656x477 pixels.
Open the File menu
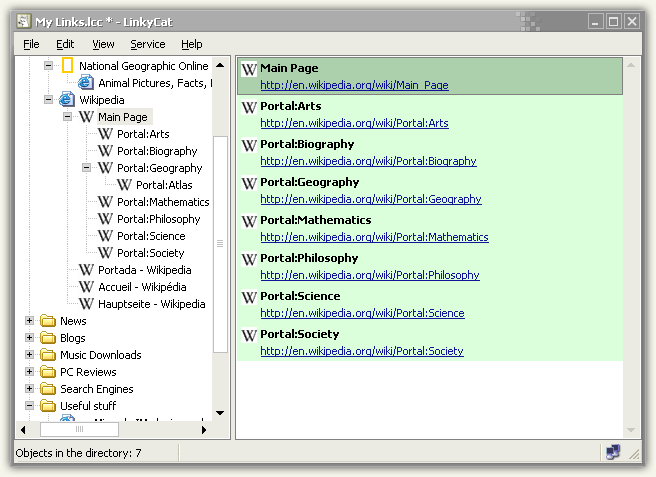(31, 44)
